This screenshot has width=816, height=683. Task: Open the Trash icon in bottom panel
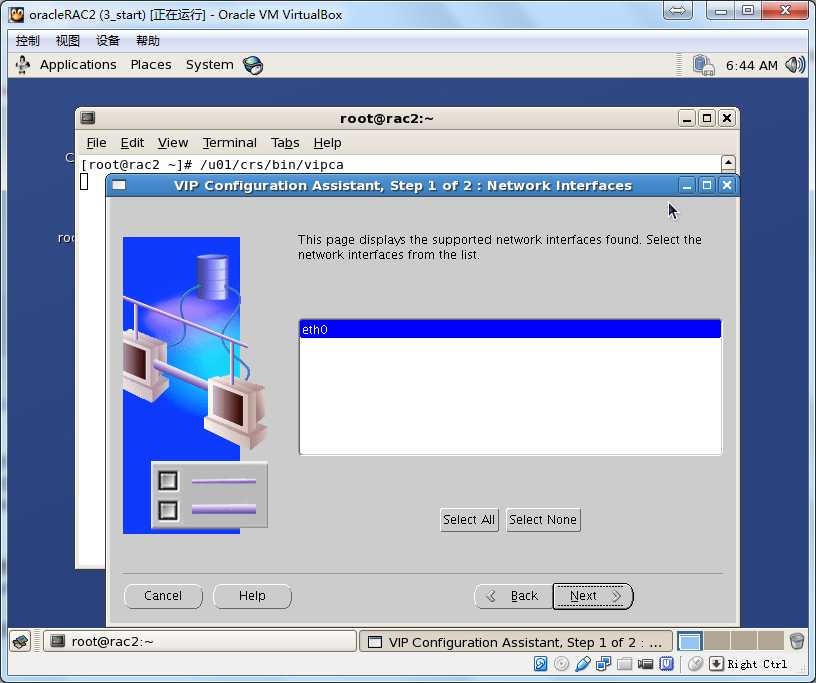click(797, 641)
